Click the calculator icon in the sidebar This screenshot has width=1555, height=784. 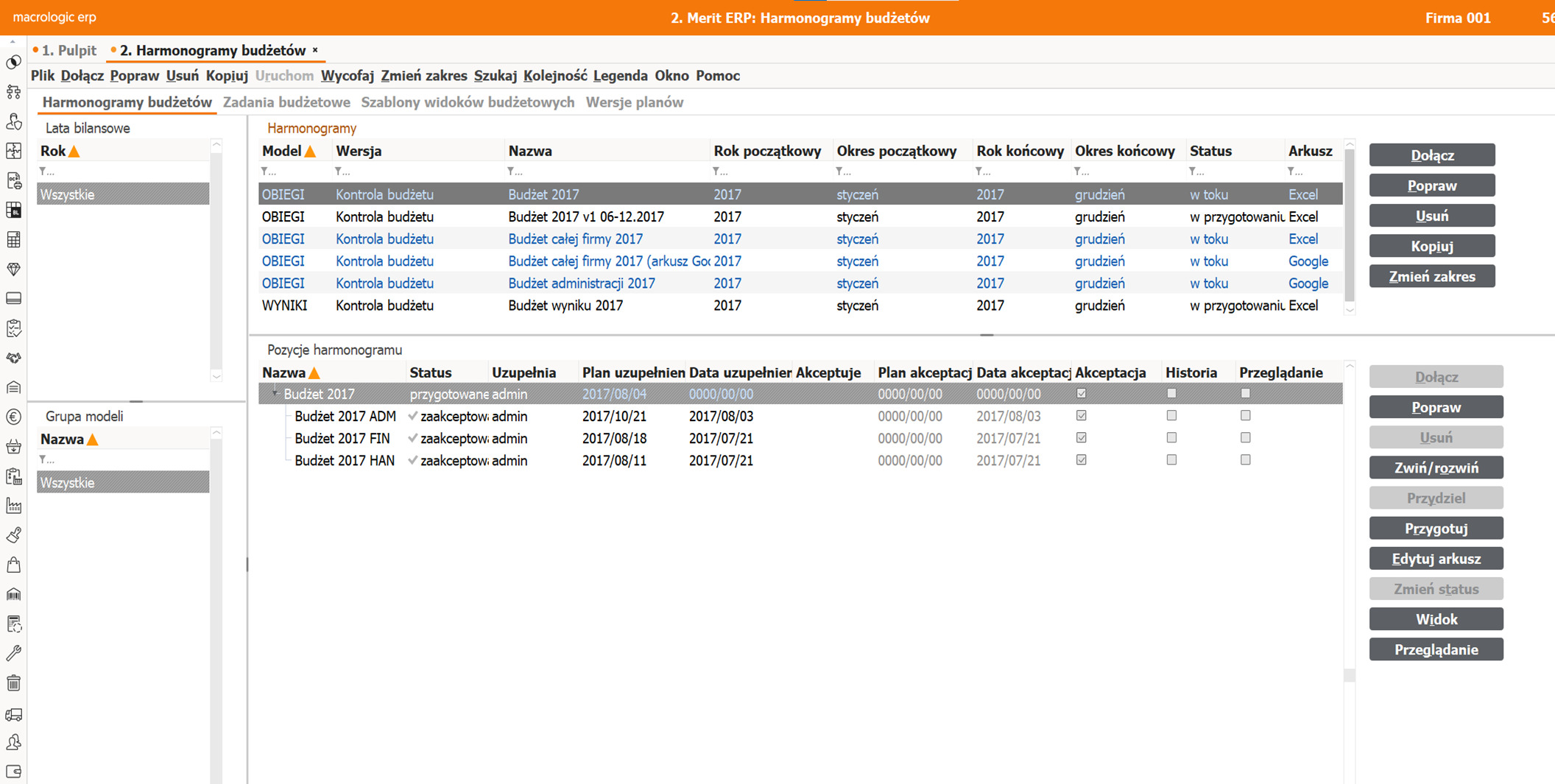click(13, 240)
